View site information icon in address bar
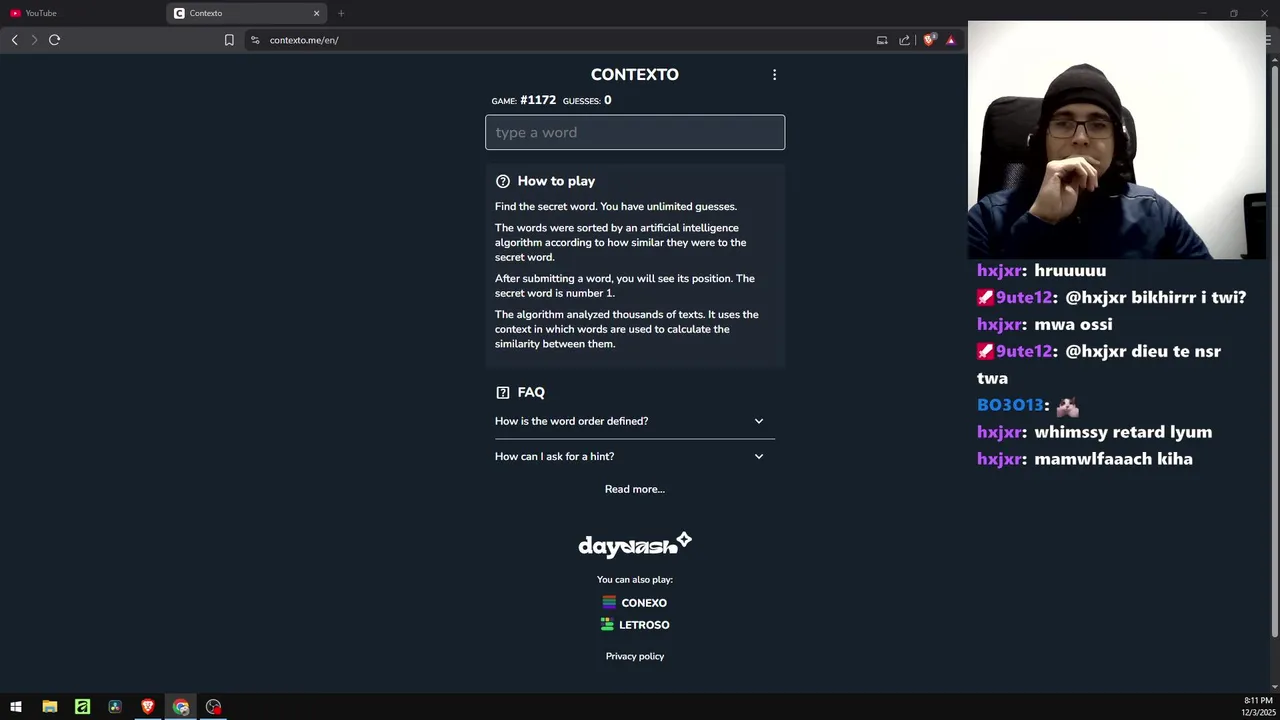 [x=255, y=40]
